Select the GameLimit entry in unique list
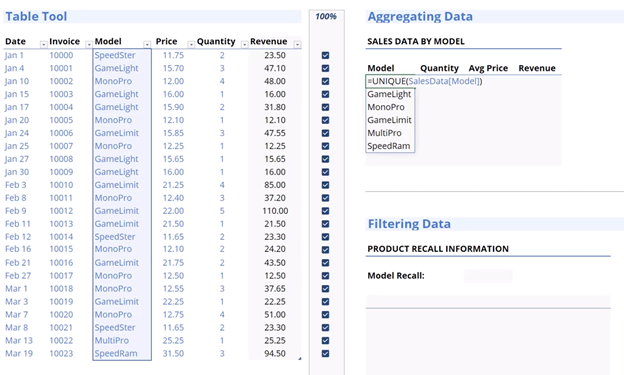Viewport: 624px width, 375px height. 389,120
